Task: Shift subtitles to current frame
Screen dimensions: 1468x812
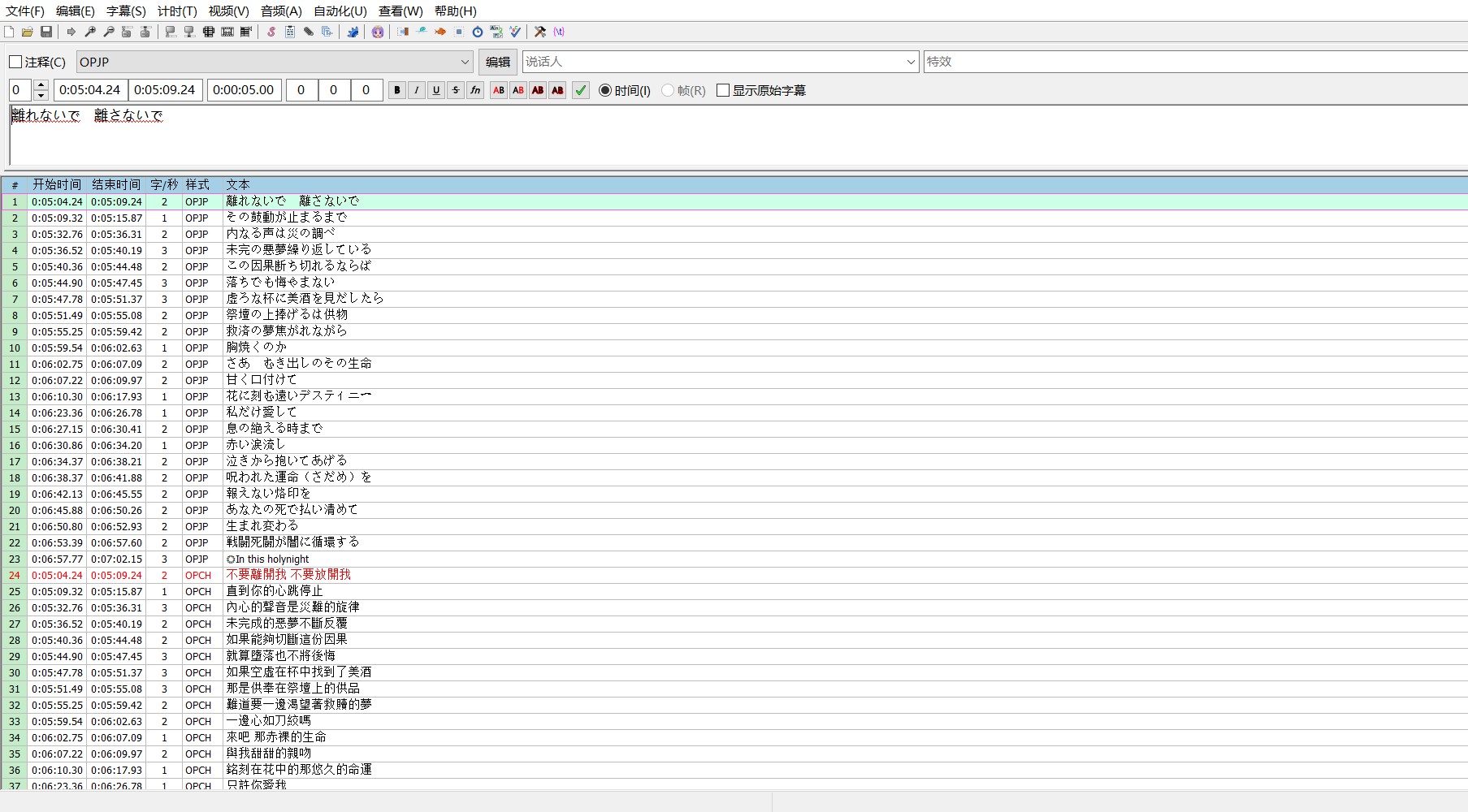Action: click(x=246, y=32)
